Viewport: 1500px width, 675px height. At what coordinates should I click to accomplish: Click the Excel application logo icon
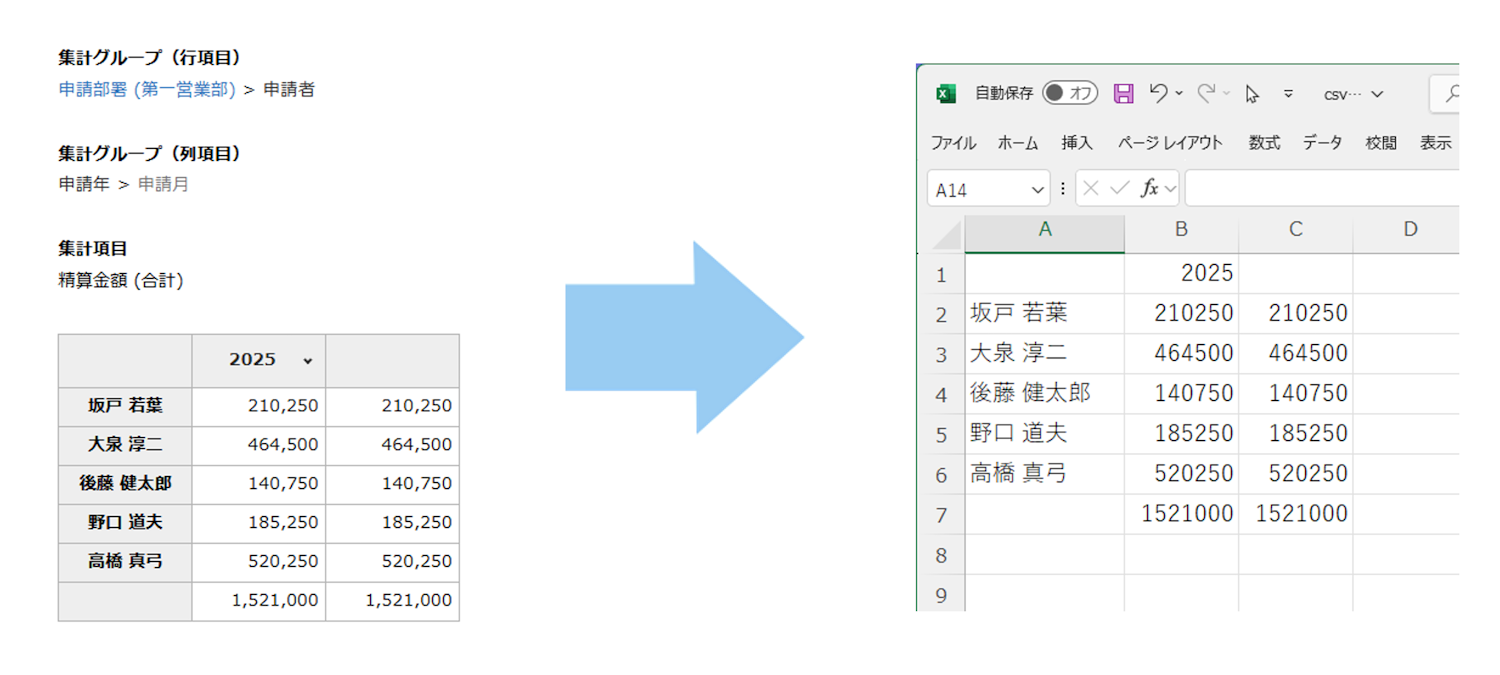click(945, 94)
